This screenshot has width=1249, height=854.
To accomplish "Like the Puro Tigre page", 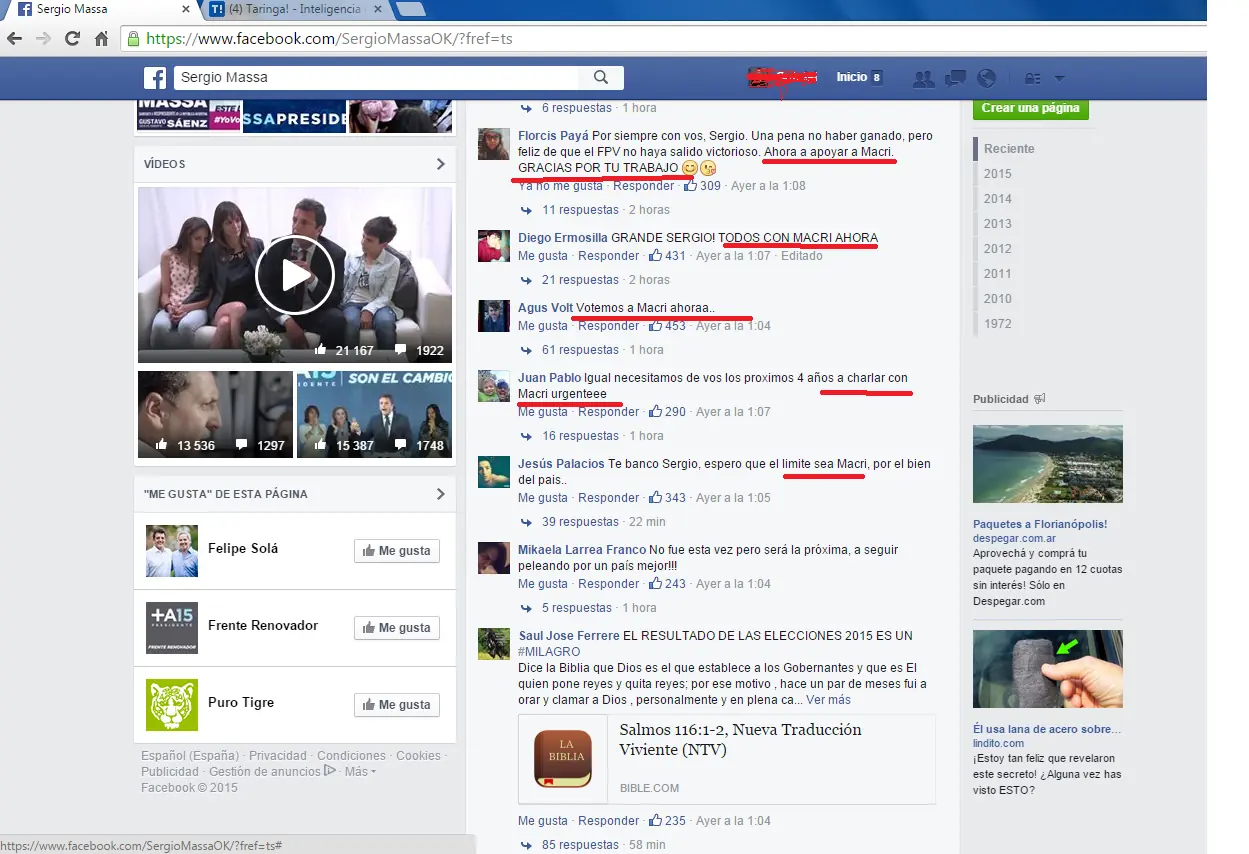I will point(397,705).
